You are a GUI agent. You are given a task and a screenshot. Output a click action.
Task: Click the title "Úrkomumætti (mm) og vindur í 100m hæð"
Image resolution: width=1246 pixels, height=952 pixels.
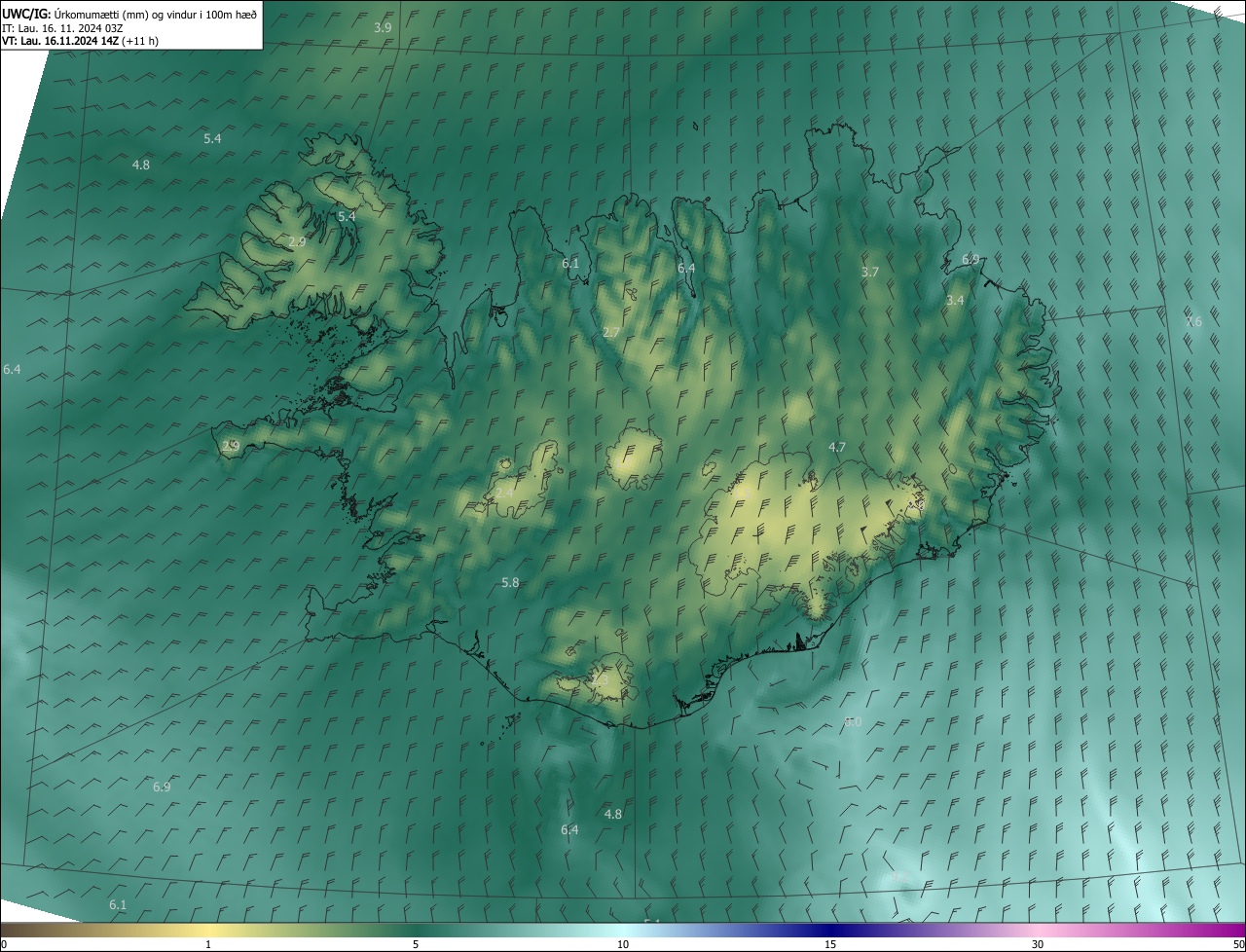coord(156,14)
